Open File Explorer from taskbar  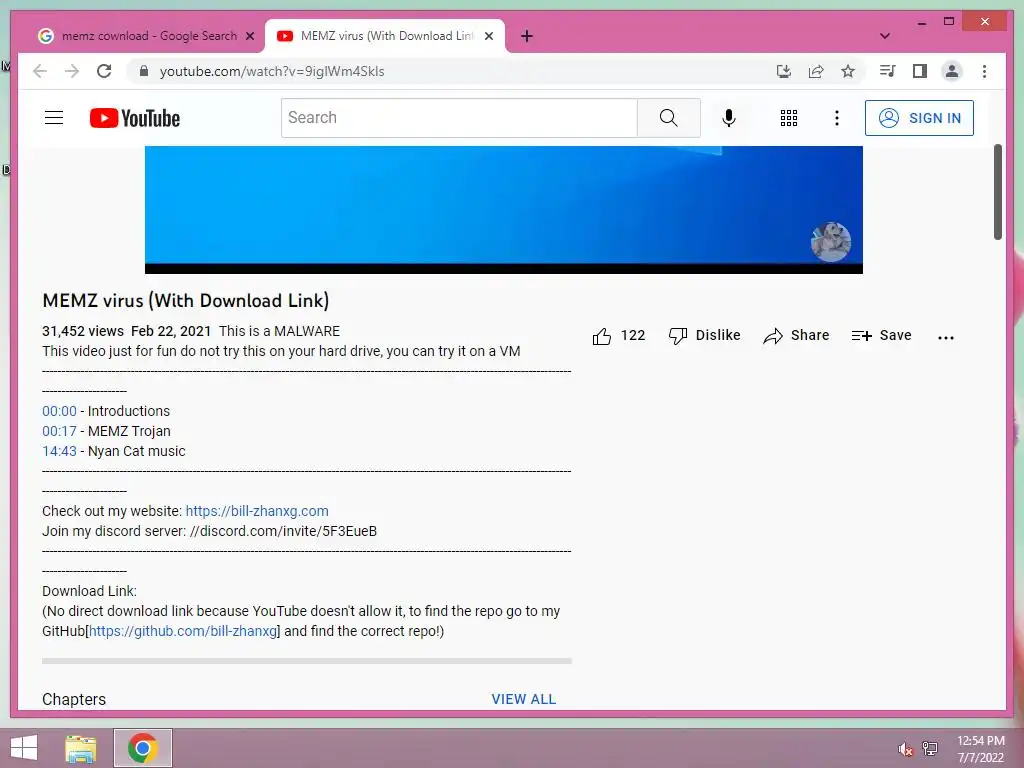[81, 748]
